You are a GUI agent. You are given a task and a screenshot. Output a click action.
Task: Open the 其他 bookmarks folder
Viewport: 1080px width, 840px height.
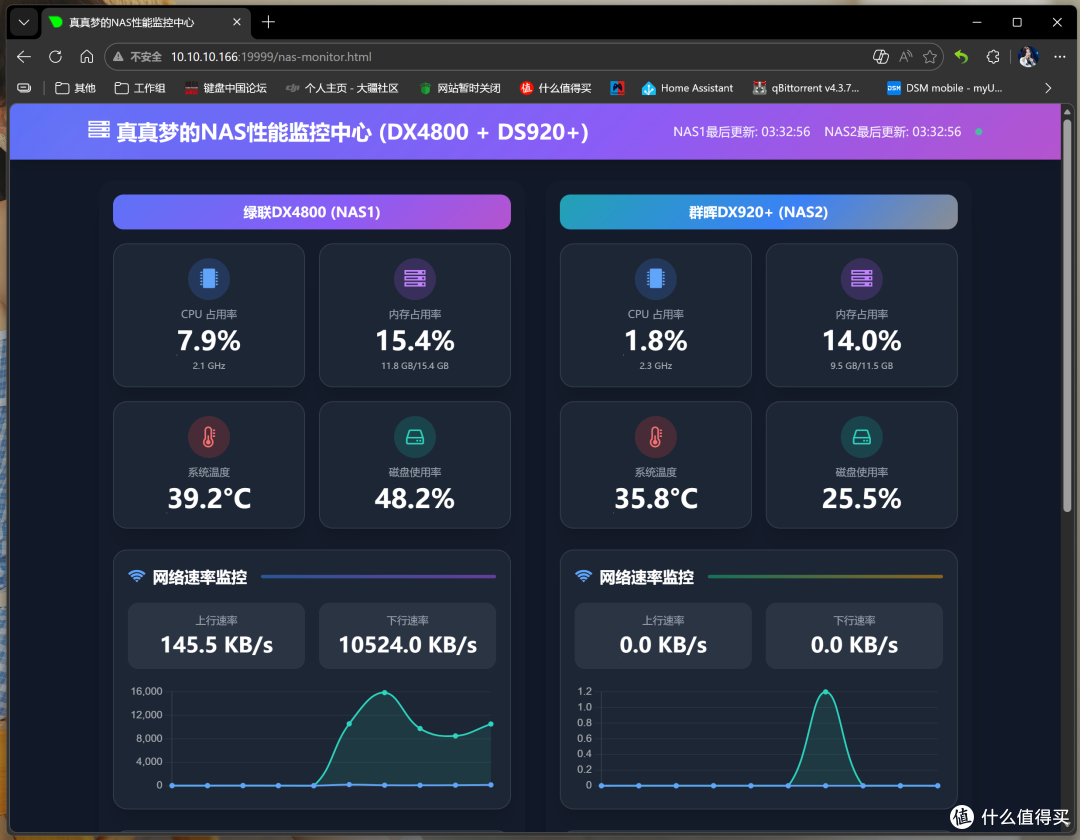75,88
